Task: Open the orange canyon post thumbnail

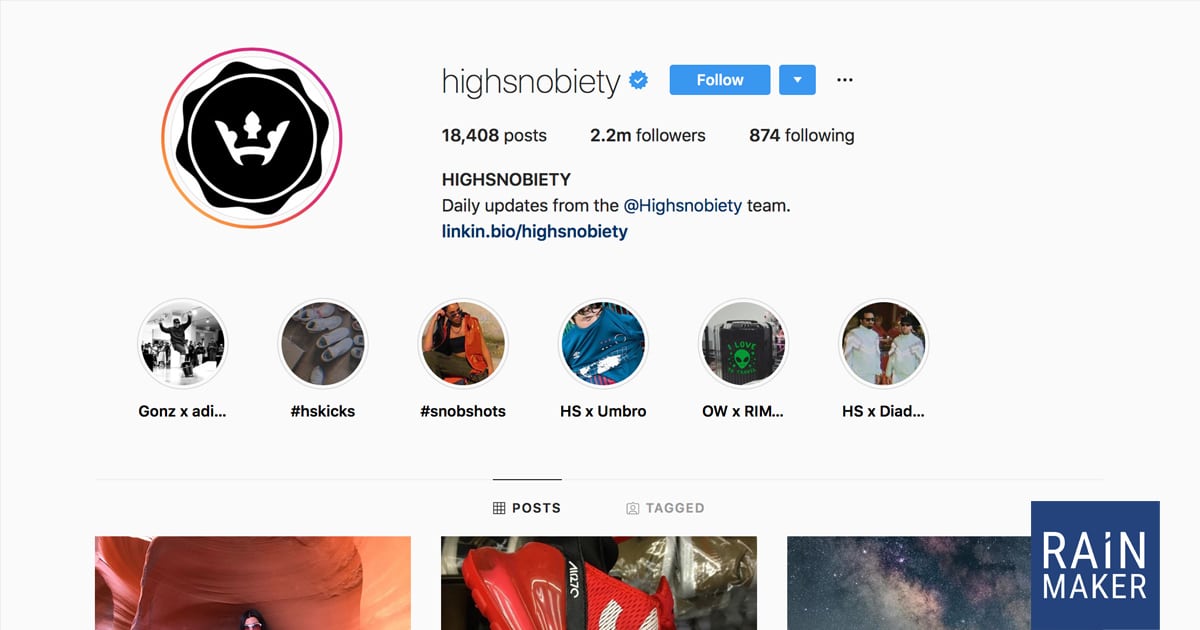Action: tap(253, 583)
